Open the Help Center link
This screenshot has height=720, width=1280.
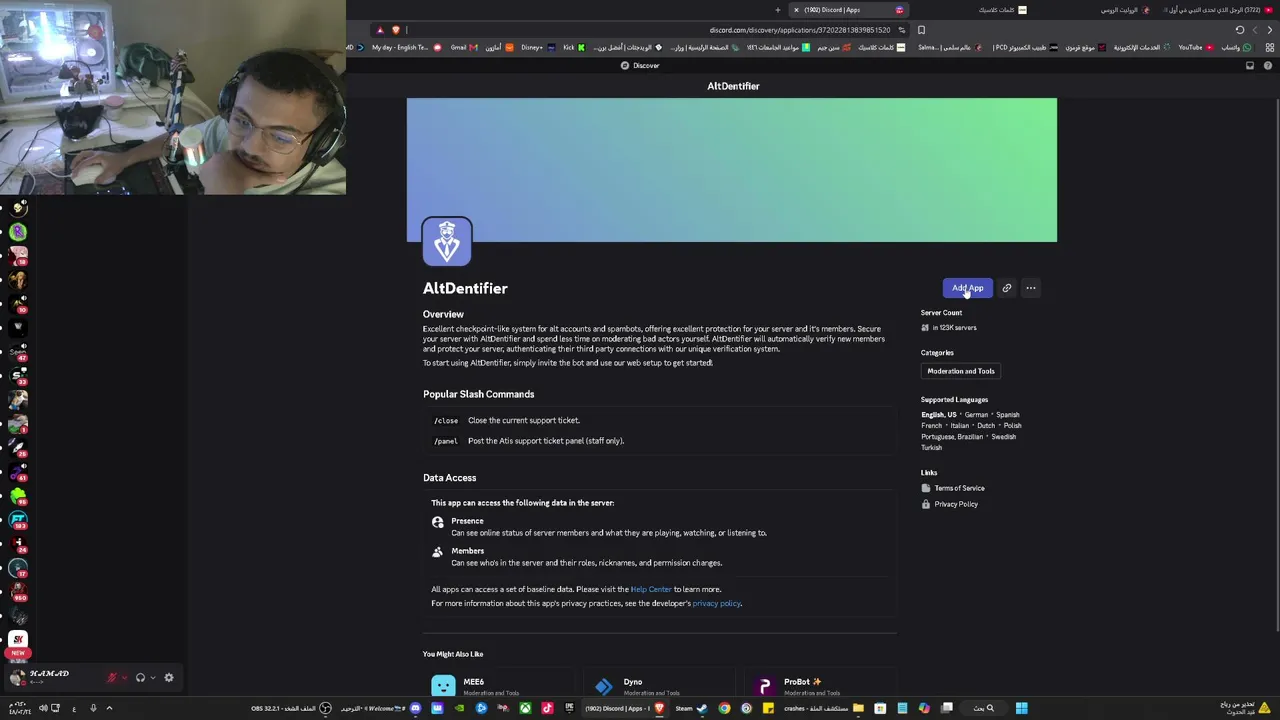click(651, 589)
